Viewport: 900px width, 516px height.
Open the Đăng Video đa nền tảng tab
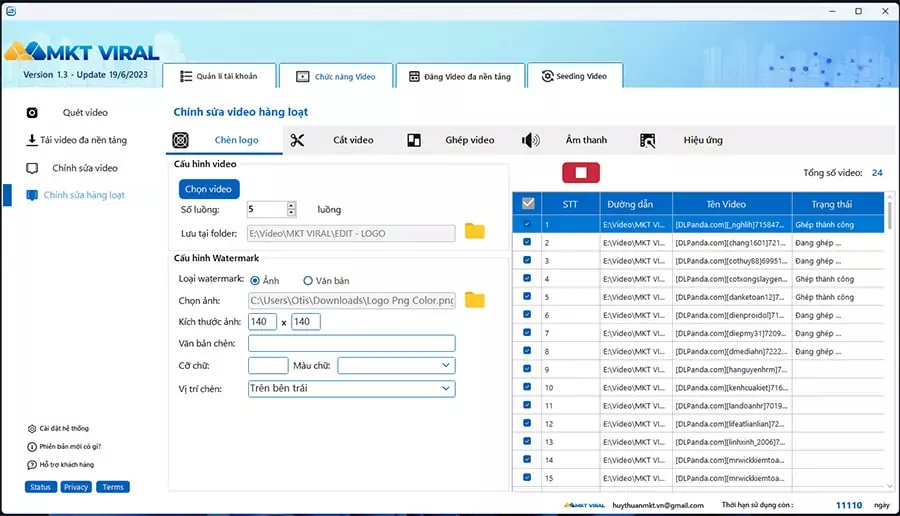[x=460, y=76]
